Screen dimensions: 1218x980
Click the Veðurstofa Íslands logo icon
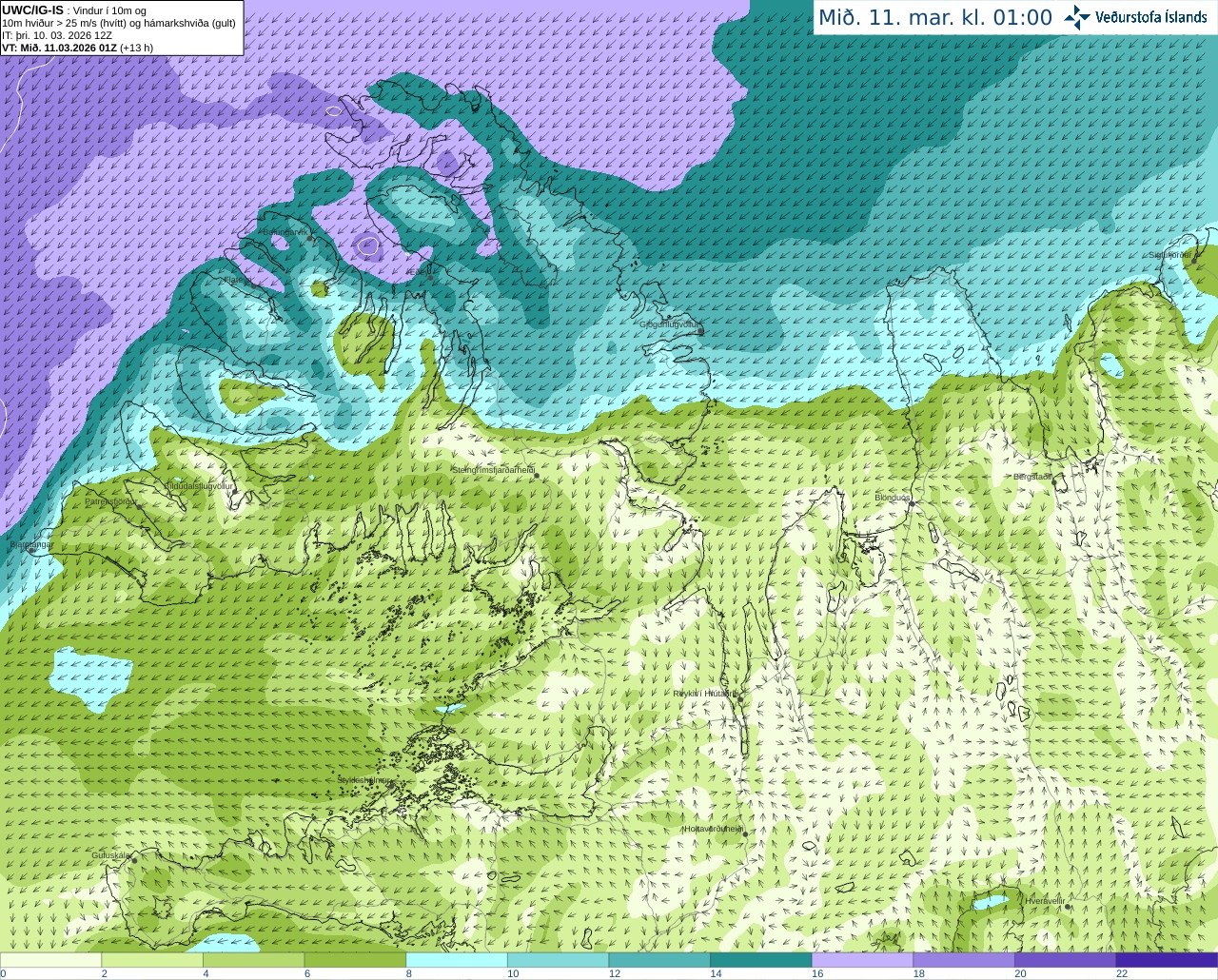(x=1077, y=17)
